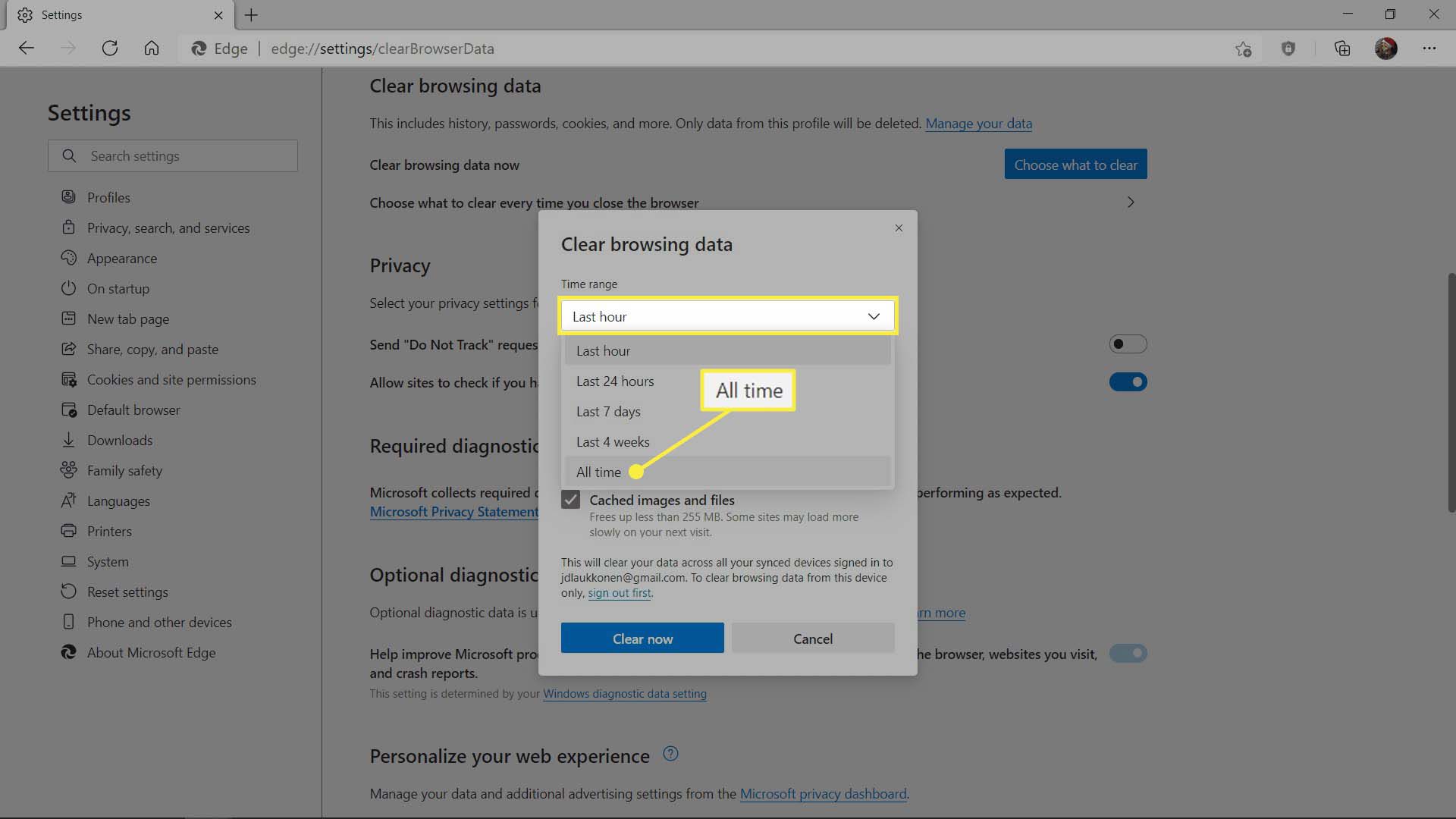Close the Clear browsing data dialog
The image size is (1456, 819).
coord(899,228)
